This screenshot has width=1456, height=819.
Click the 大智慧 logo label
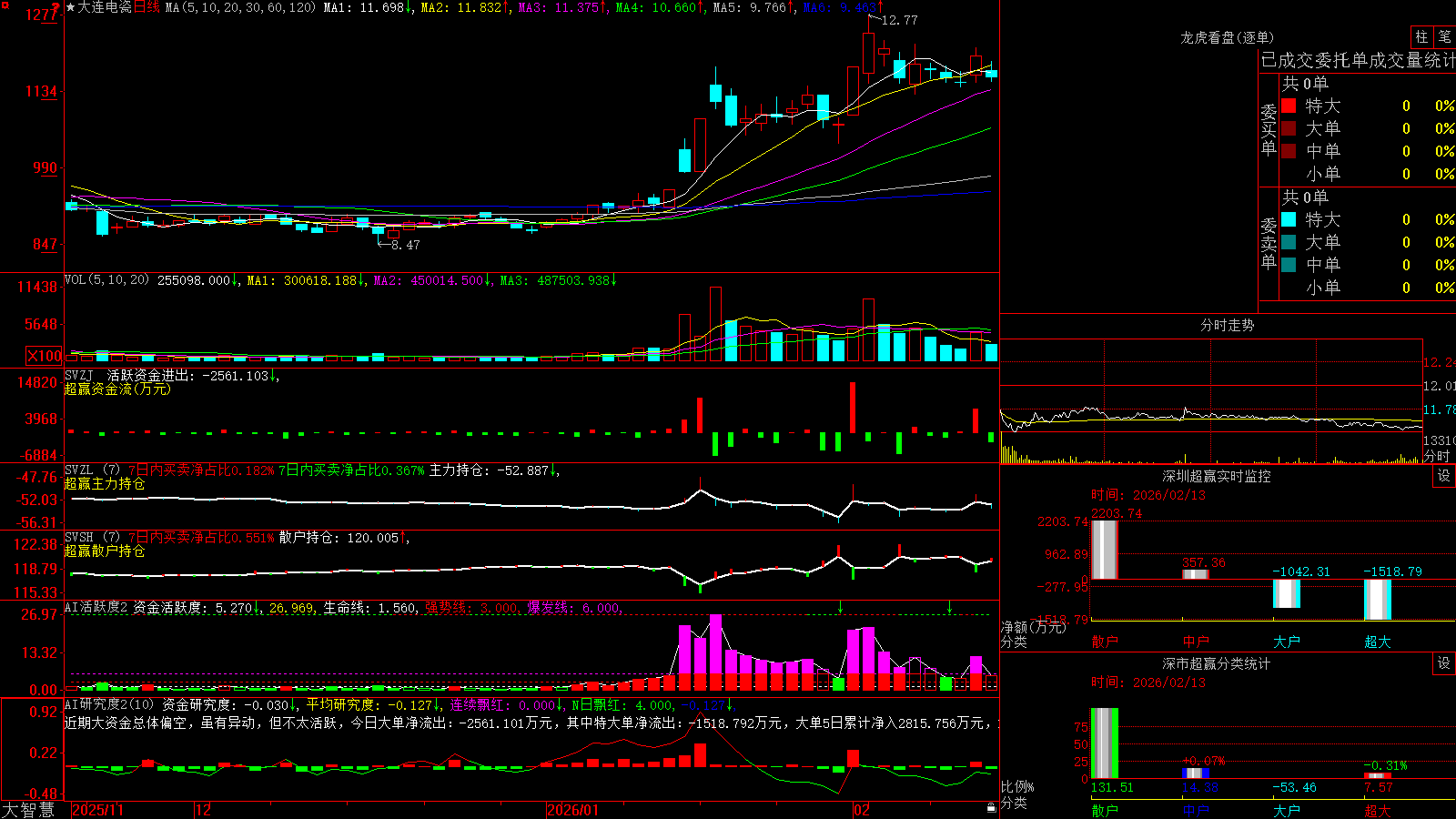(x=28, y=809)
